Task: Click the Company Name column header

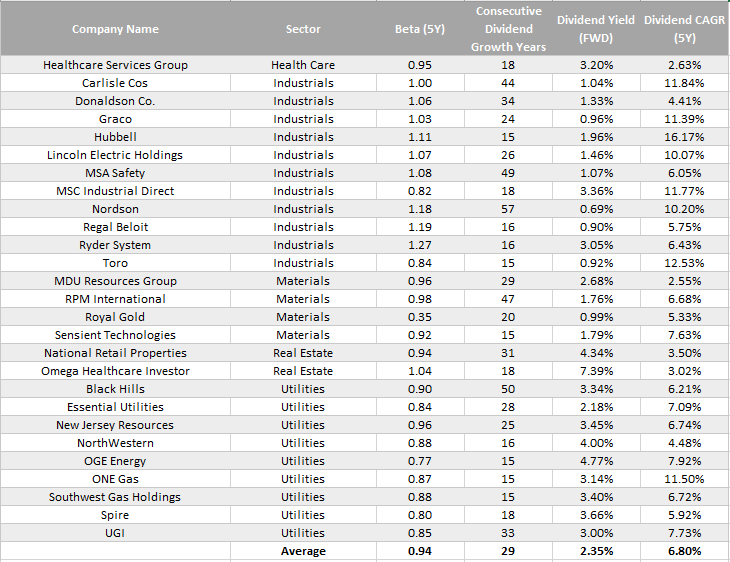Action: 115,29
